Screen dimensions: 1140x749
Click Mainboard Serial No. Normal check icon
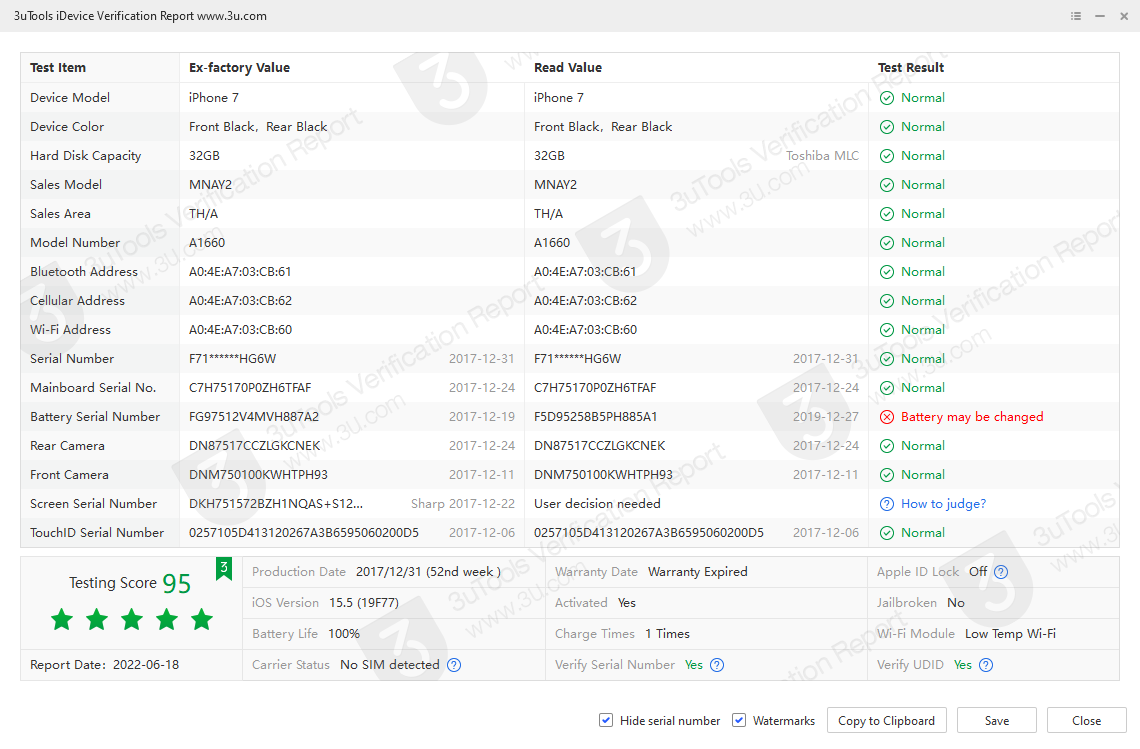[886, 388]
